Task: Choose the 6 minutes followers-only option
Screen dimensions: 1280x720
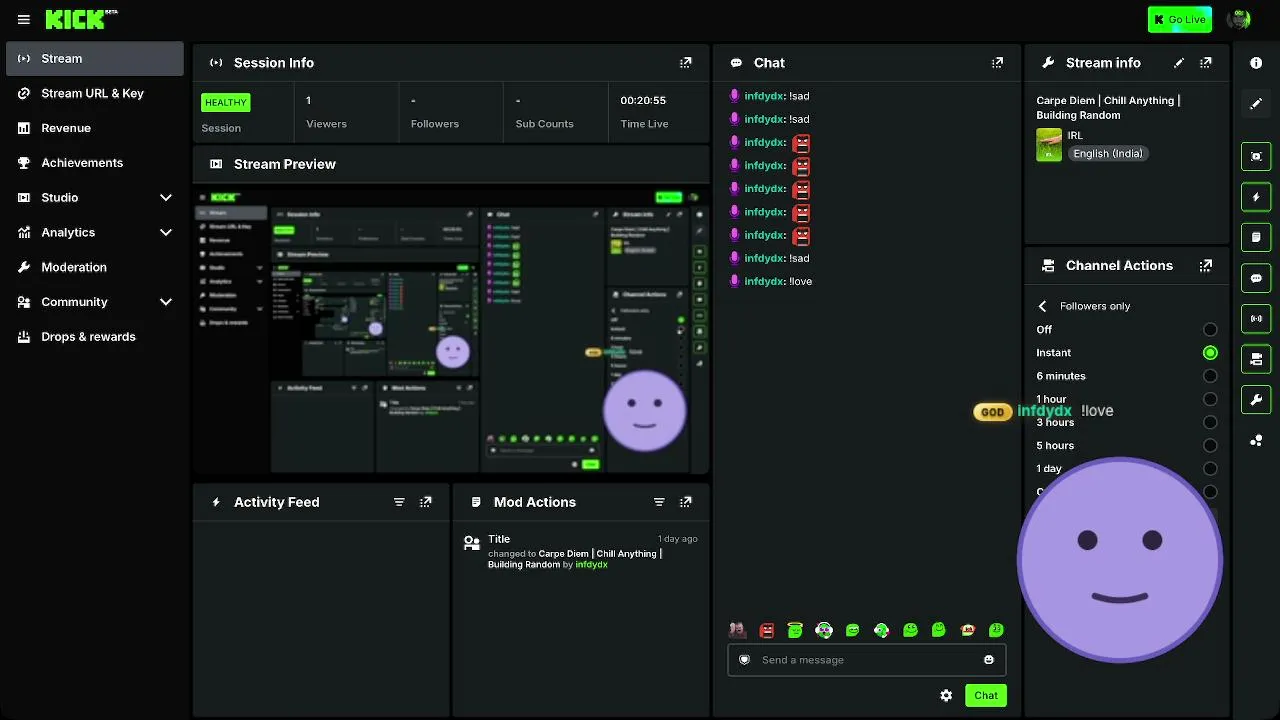Action: pos(1210,376)
